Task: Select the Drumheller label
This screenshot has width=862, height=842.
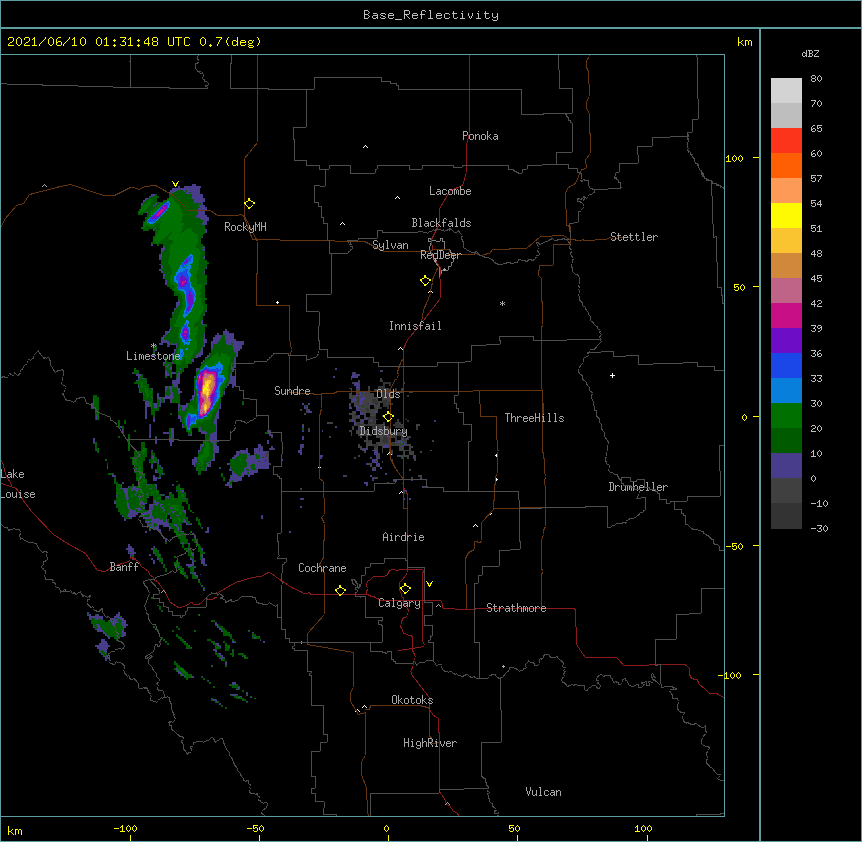Action: (638, 487)
